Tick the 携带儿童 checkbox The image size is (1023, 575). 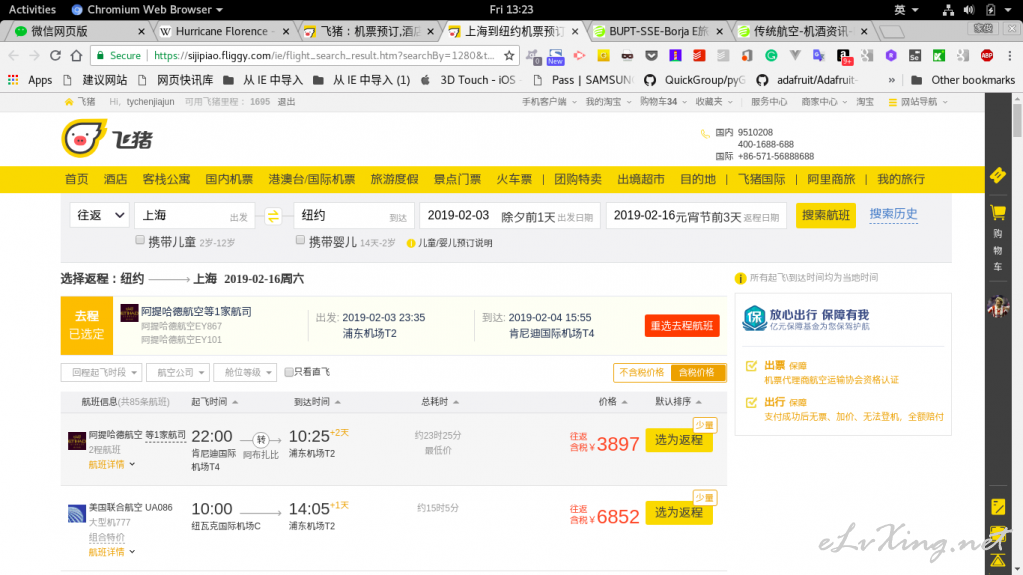click(x=140, y=240)
